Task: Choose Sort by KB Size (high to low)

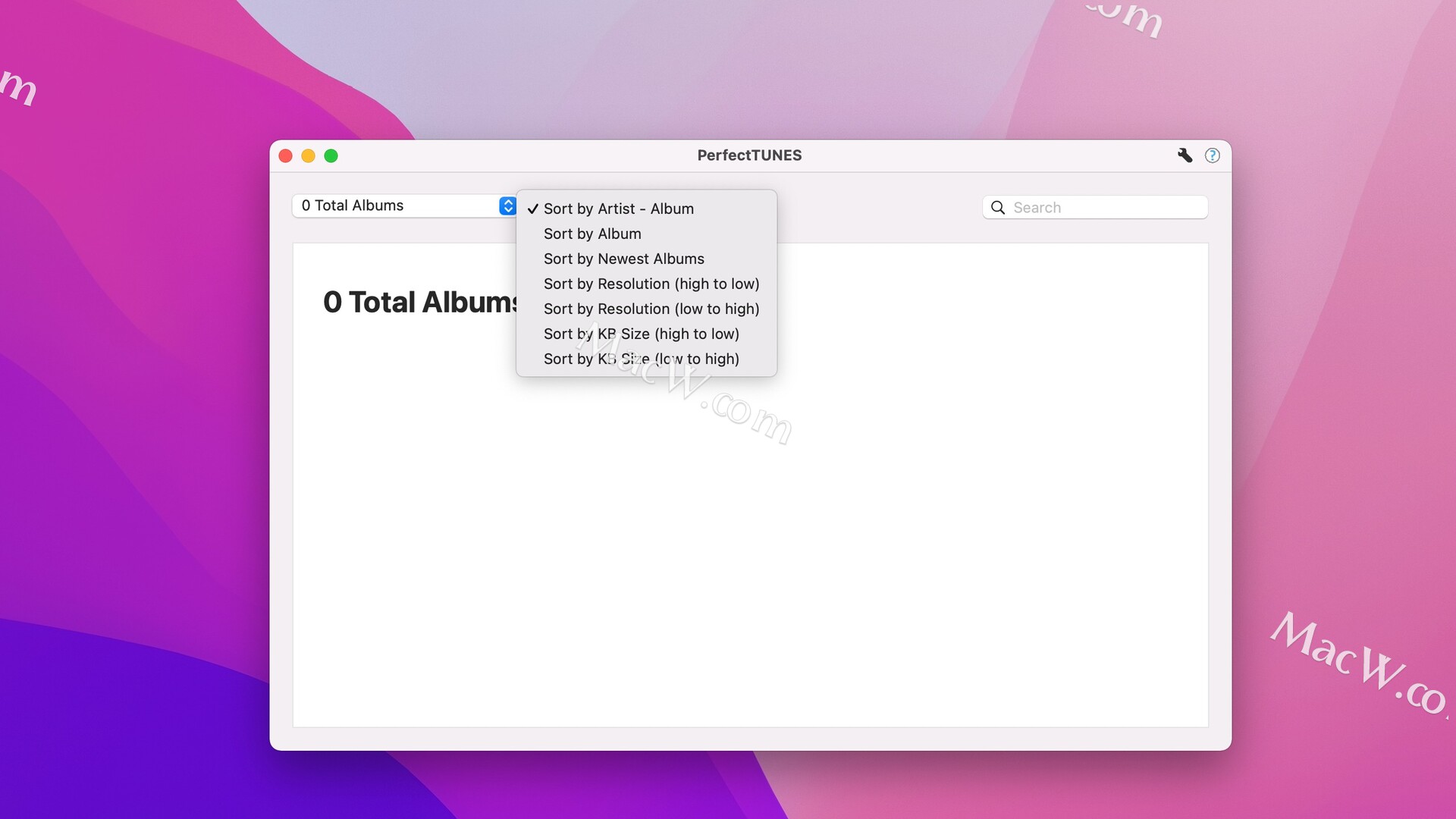Action: [647, 334]
